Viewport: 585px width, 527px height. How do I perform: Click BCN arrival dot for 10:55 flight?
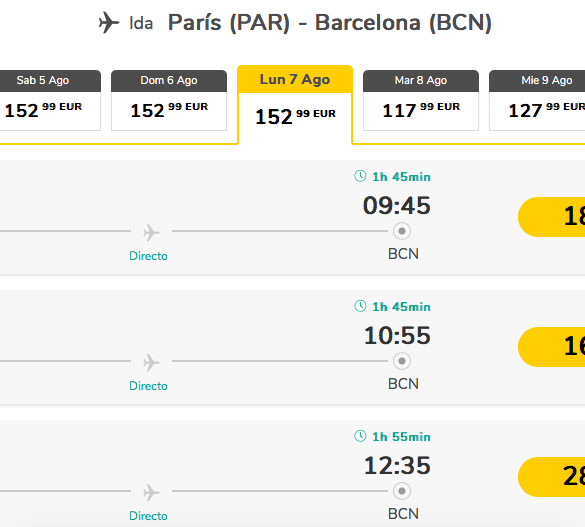click(x=402, y=361)
